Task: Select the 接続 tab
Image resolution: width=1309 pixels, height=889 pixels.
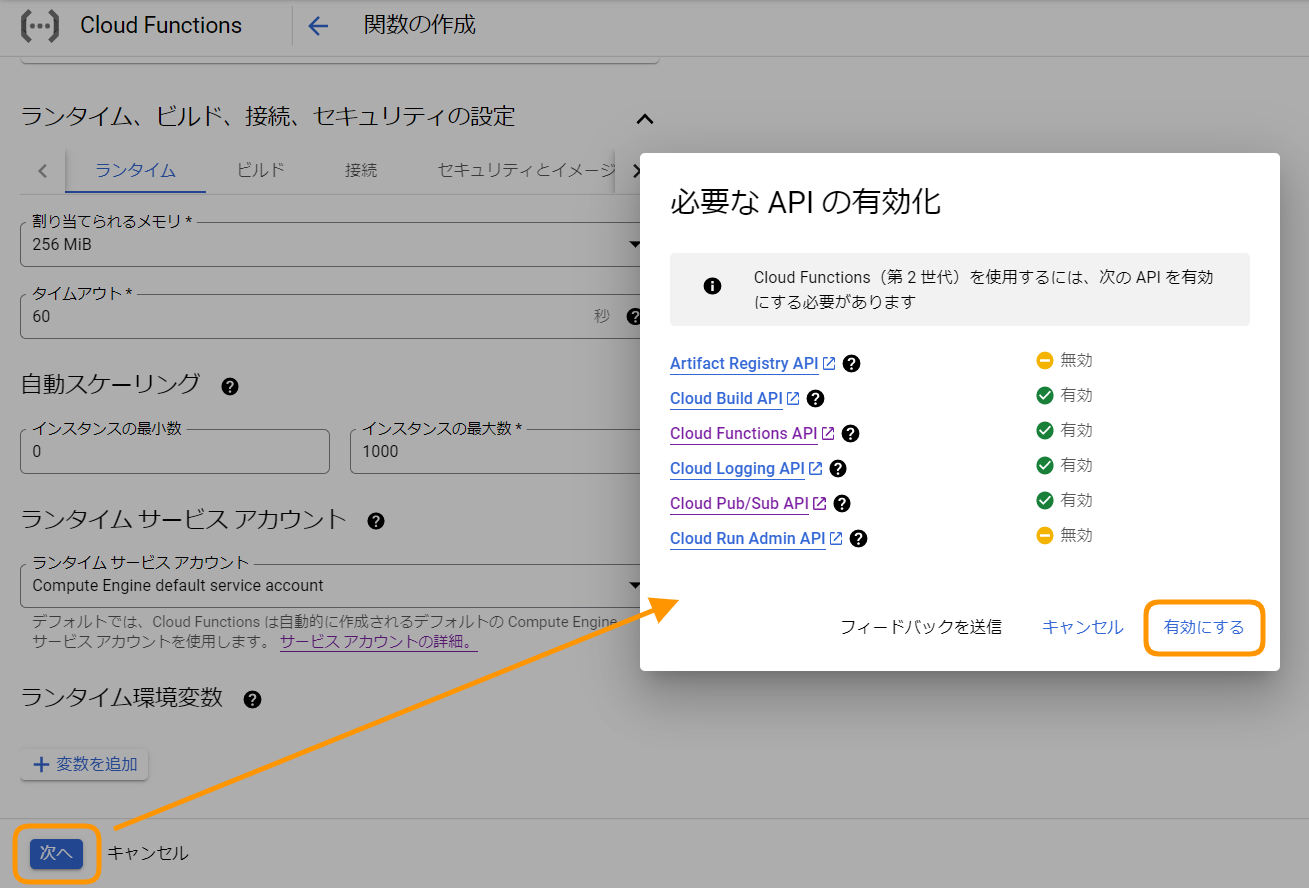Action: 360,170
